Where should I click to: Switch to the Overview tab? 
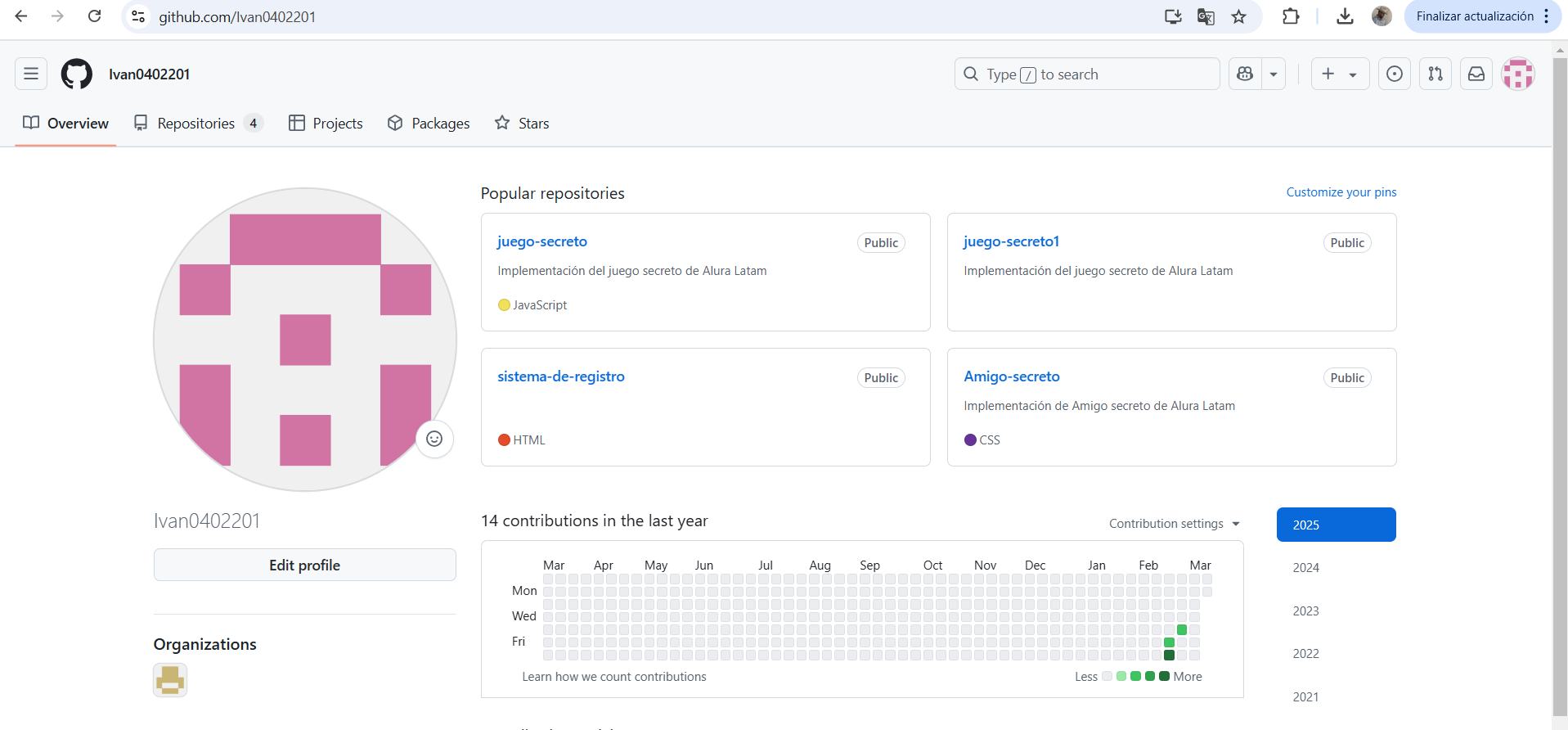(65, 123)
